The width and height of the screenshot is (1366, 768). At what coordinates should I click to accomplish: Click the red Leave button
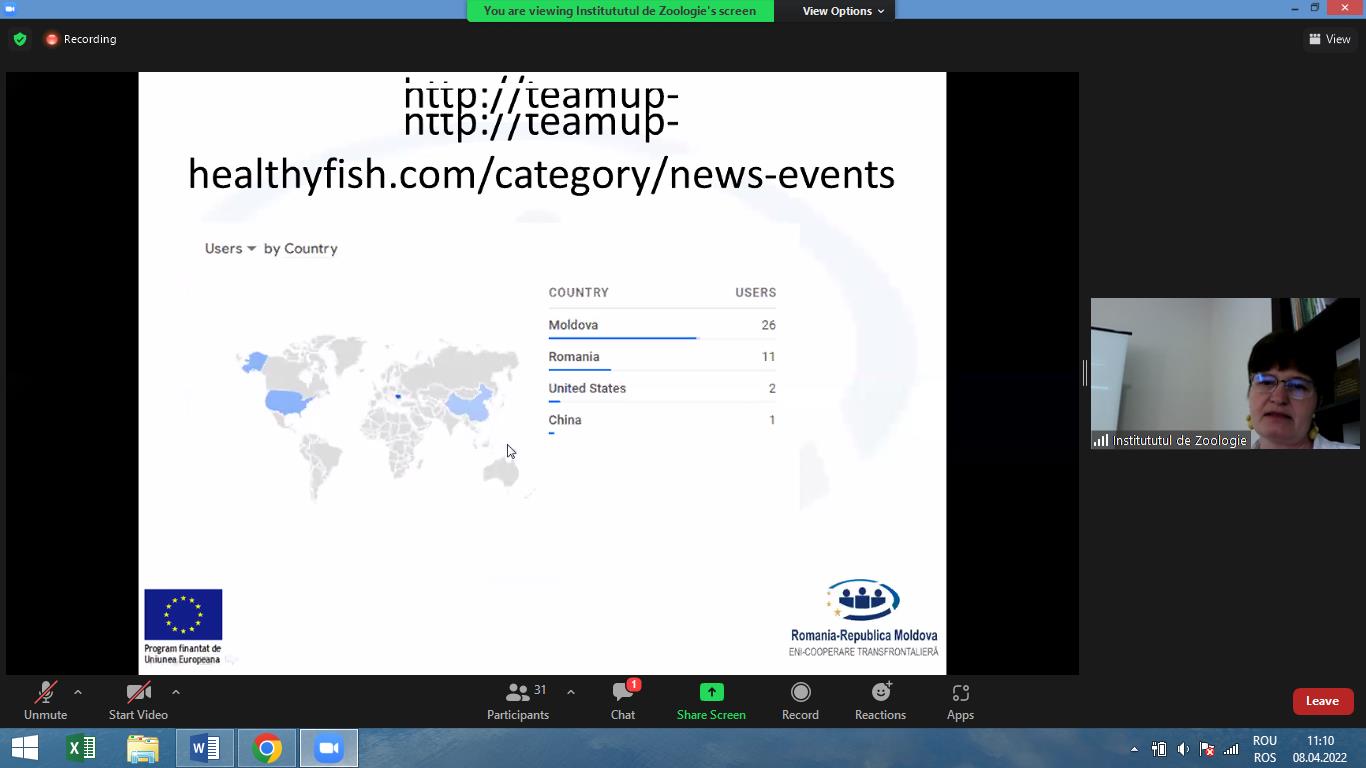pyautogui.click(x=1322, y=701)
